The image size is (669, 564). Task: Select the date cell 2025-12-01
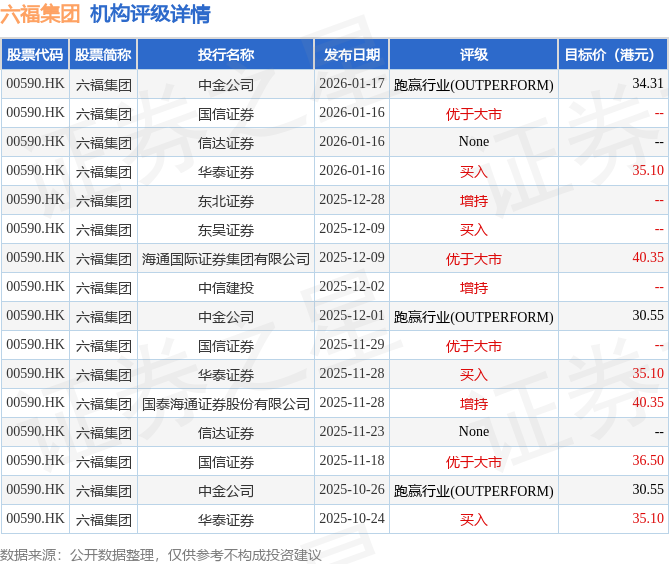352,316
